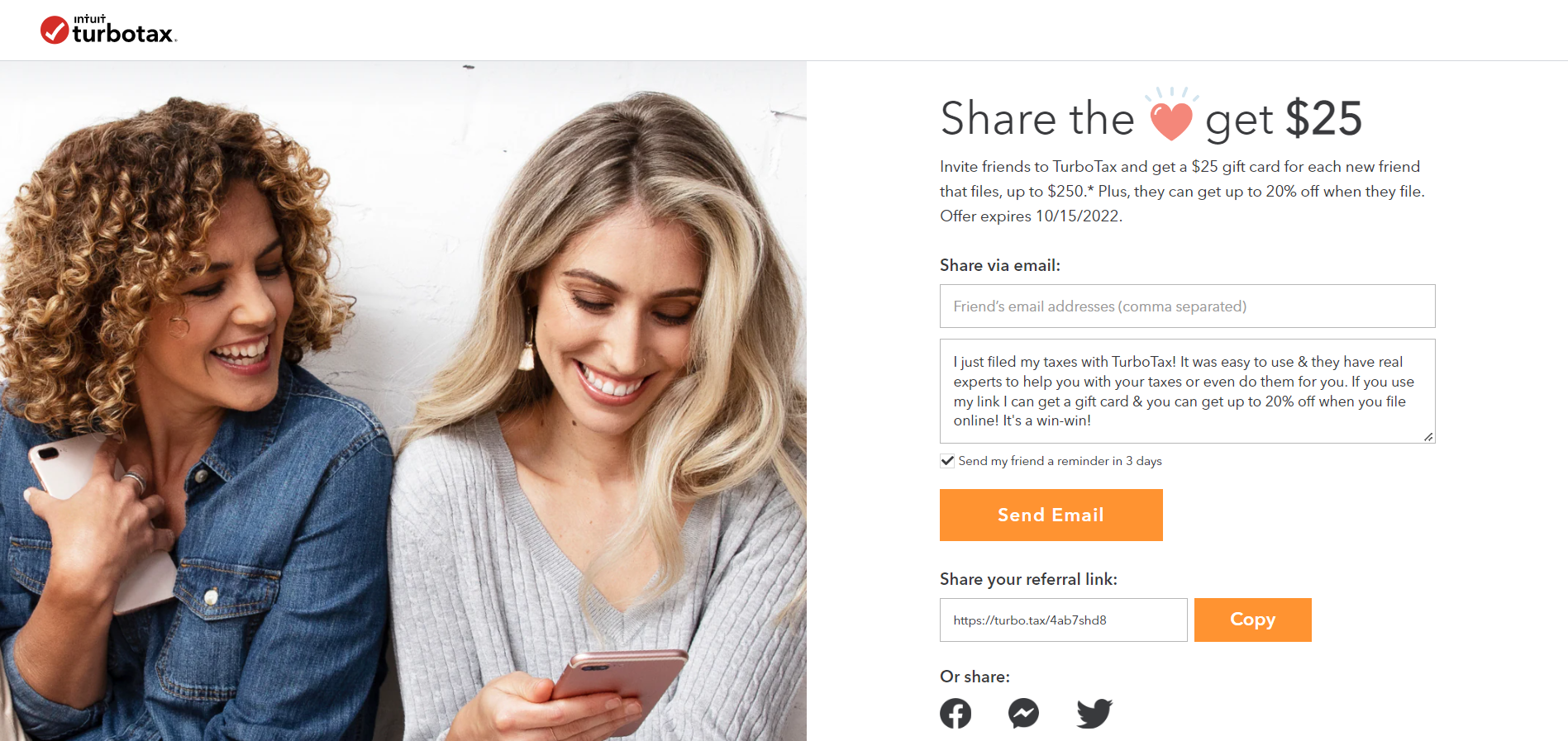1568x741 pixels.
Task: Select the referral link text field
Action: [1063, 620]
